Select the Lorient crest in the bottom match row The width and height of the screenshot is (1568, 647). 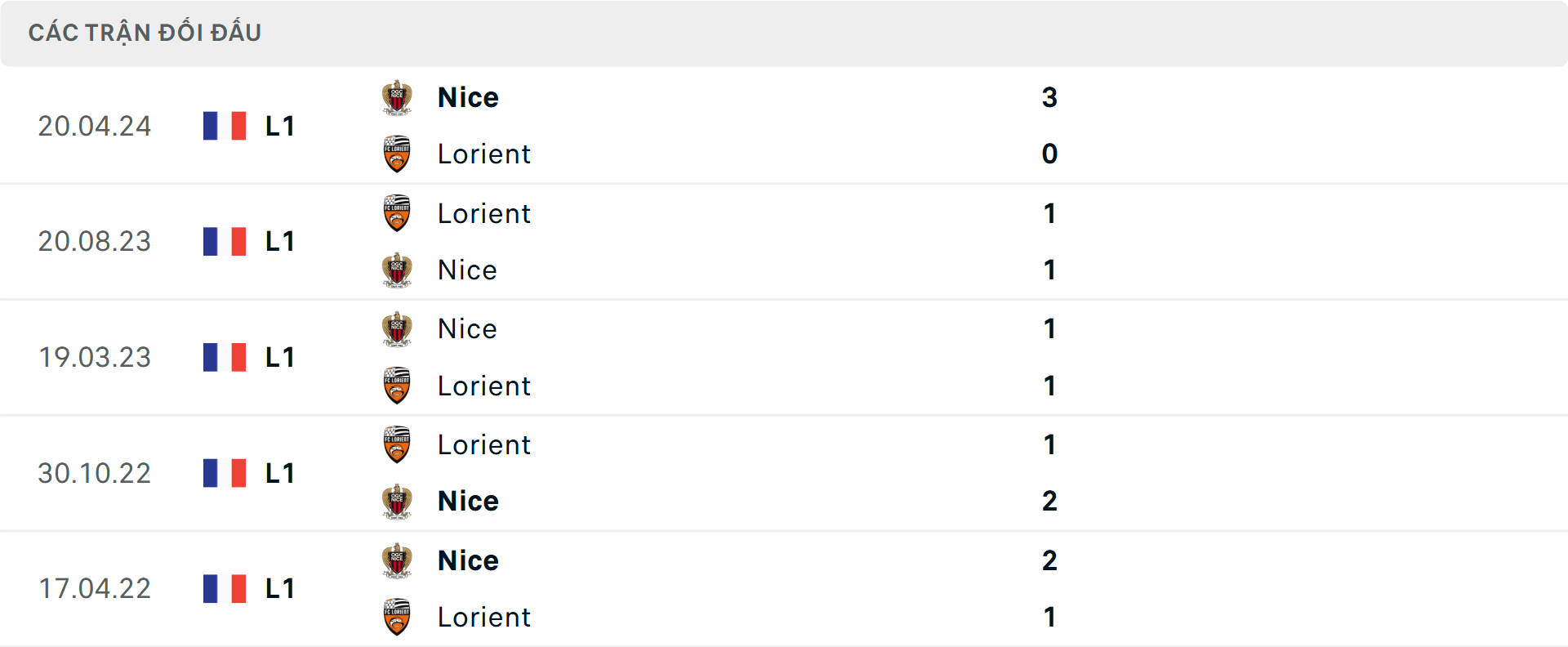click(397, 617)
